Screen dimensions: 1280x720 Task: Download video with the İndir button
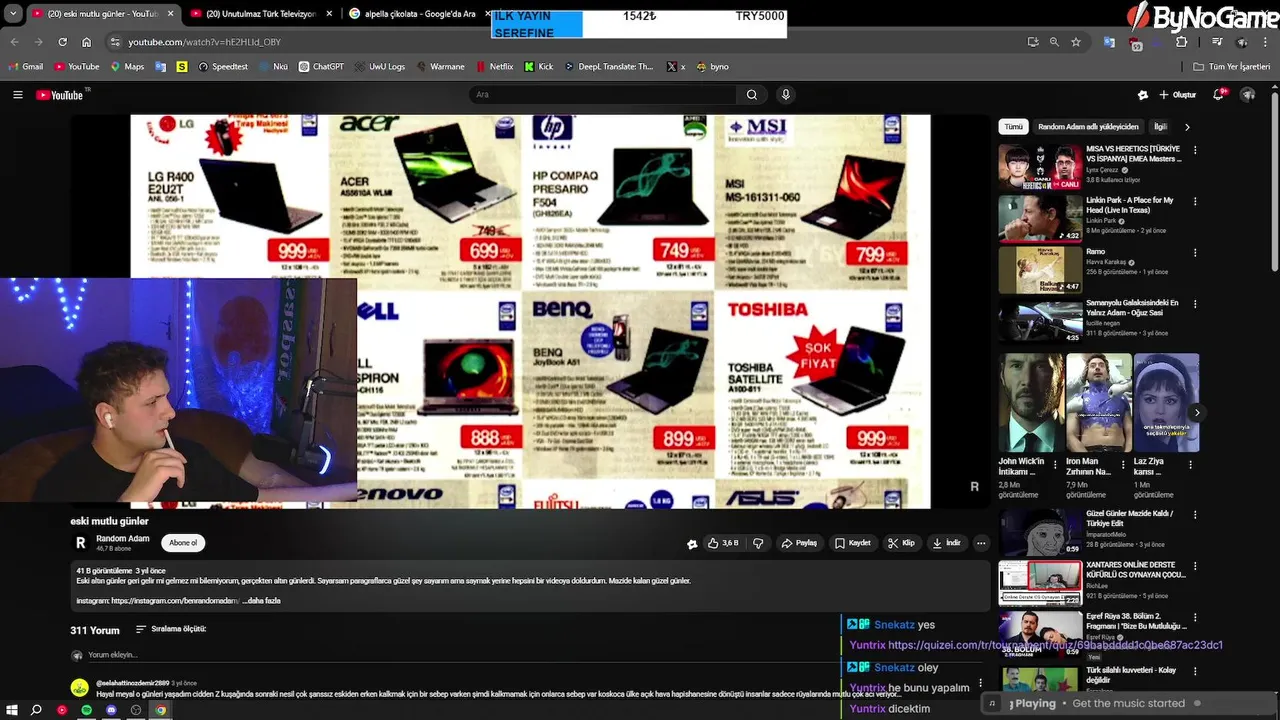[x=946, y=543]
